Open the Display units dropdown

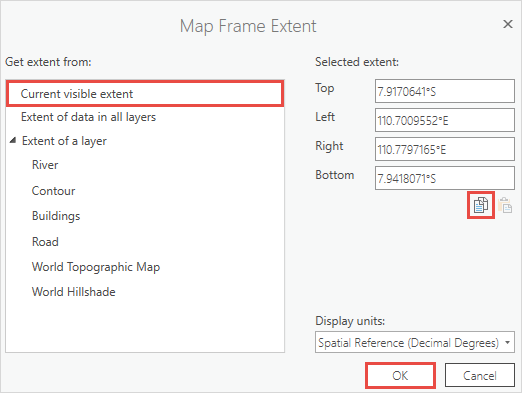point(415,342)
